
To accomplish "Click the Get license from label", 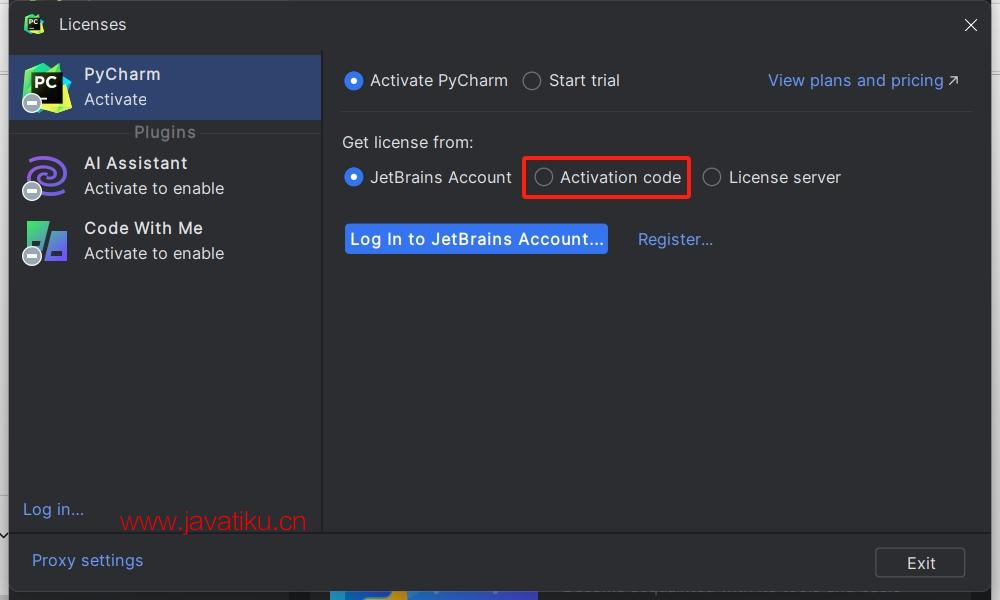I will pyautogui.click(x=408, y=142).
